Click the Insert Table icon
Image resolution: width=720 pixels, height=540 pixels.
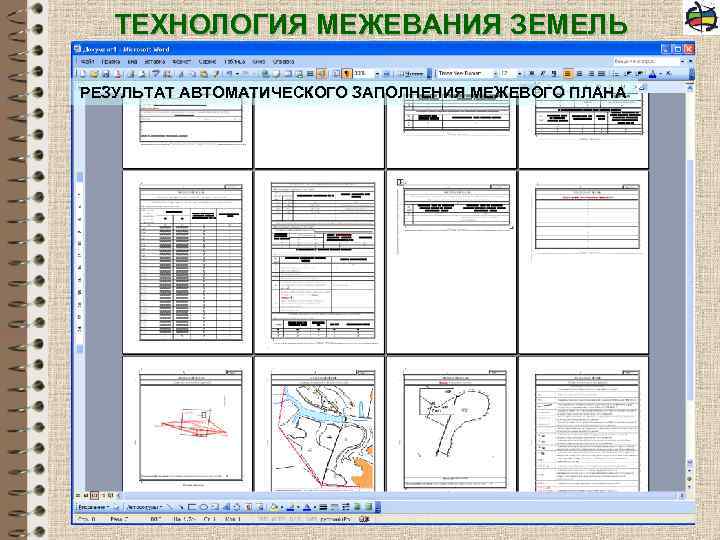click(288, 74)
